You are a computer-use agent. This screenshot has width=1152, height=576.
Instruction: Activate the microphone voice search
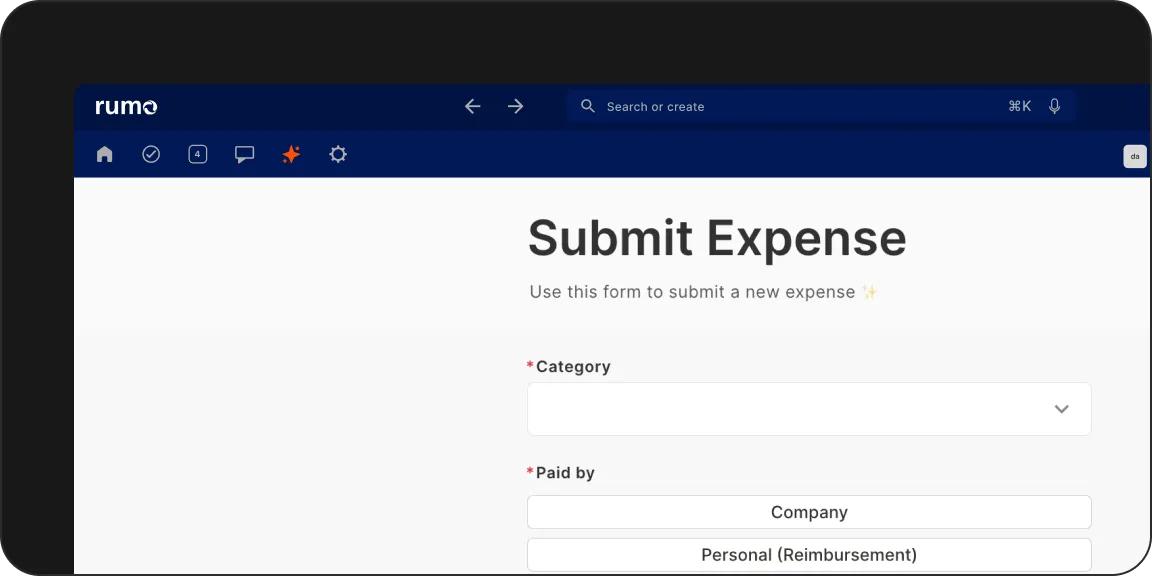coord(1054,106)
